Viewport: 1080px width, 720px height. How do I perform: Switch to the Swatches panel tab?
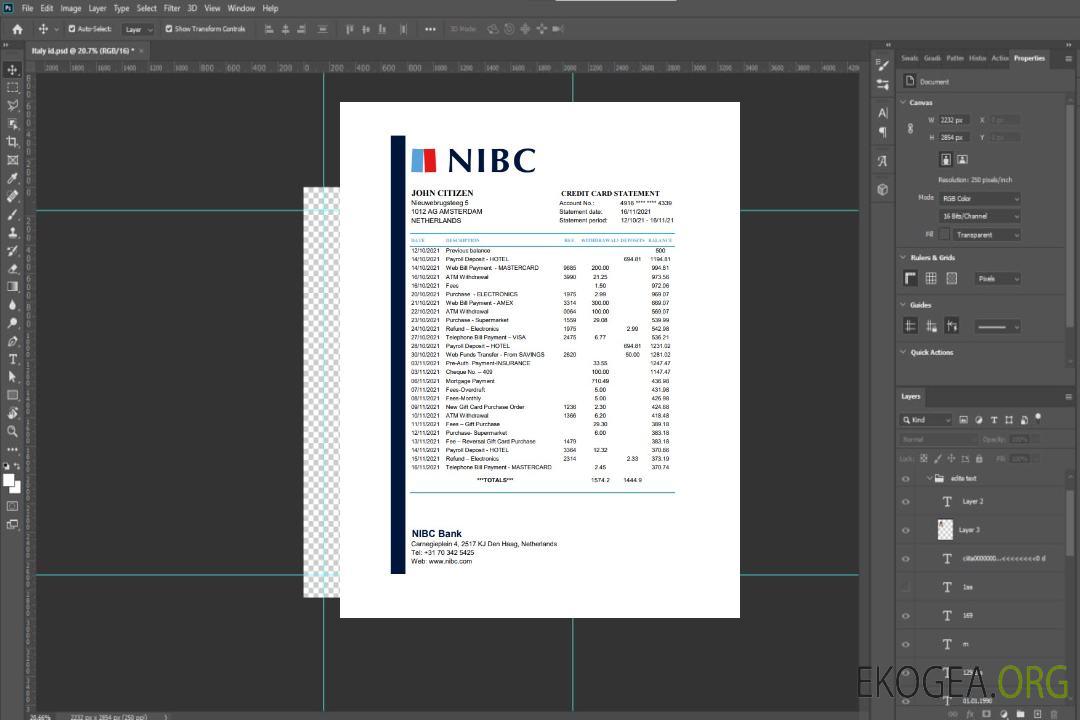[910, 58]
